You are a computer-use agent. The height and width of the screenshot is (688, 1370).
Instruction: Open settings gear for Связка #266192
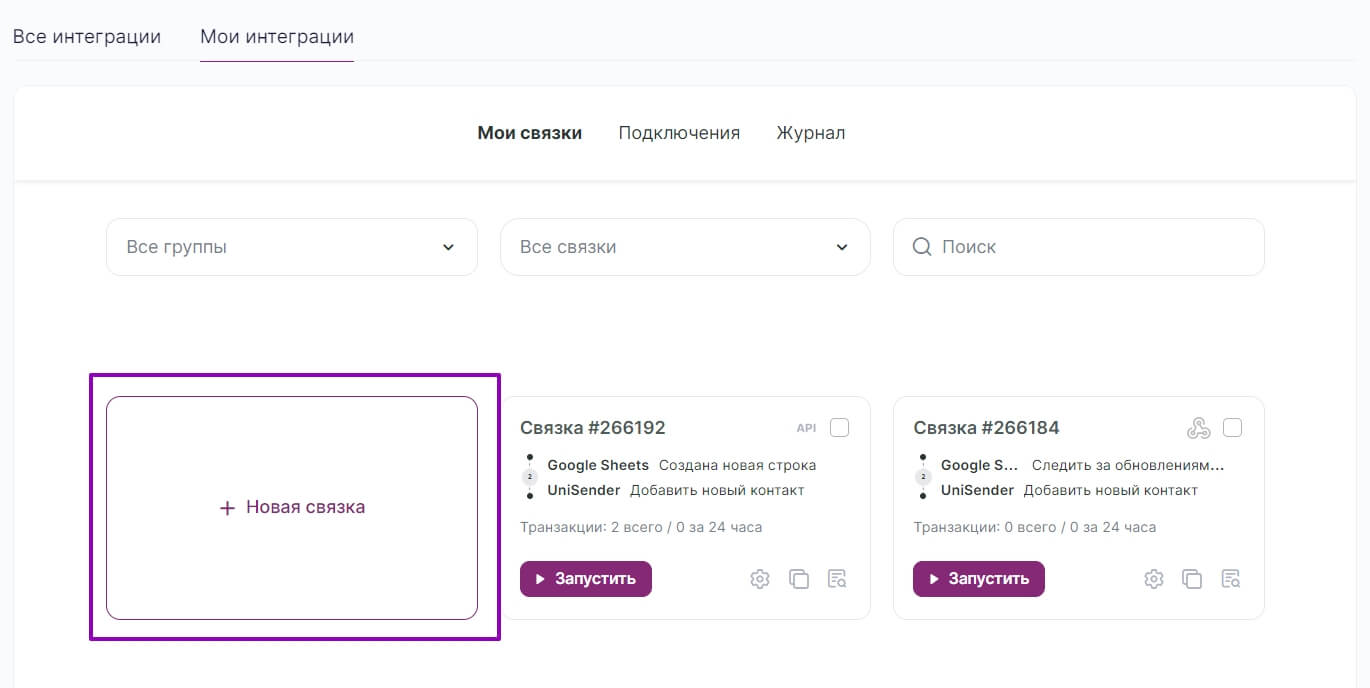760,579
